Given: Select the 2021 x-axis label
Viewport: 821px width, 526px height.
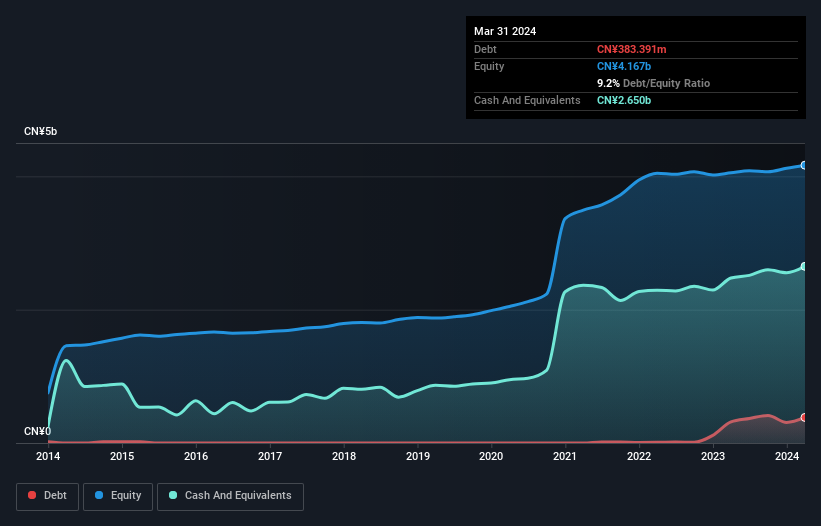Looking at the screenshot, I should [566, 456].
